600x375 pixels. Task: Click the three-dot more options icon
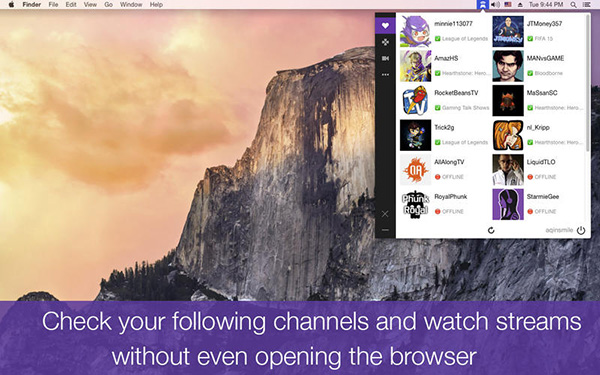pyautogui.click(x=385, y=75)
